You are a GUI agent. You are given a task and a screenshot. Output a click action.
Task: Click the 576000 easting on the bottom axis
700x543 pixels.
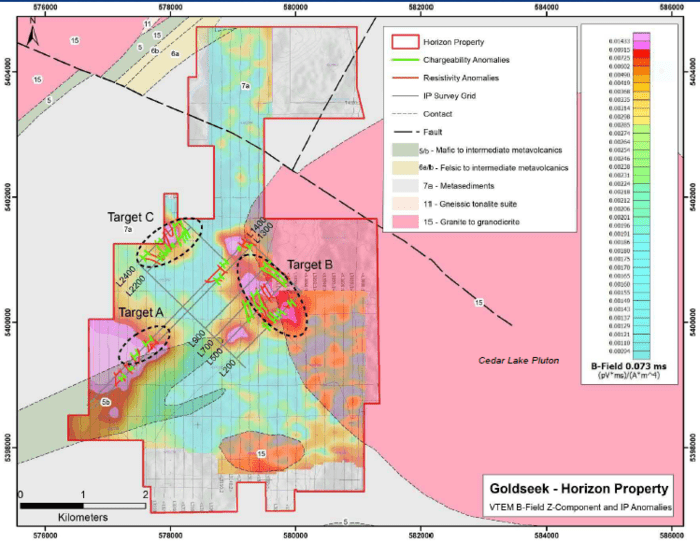(x=45, y=535)
